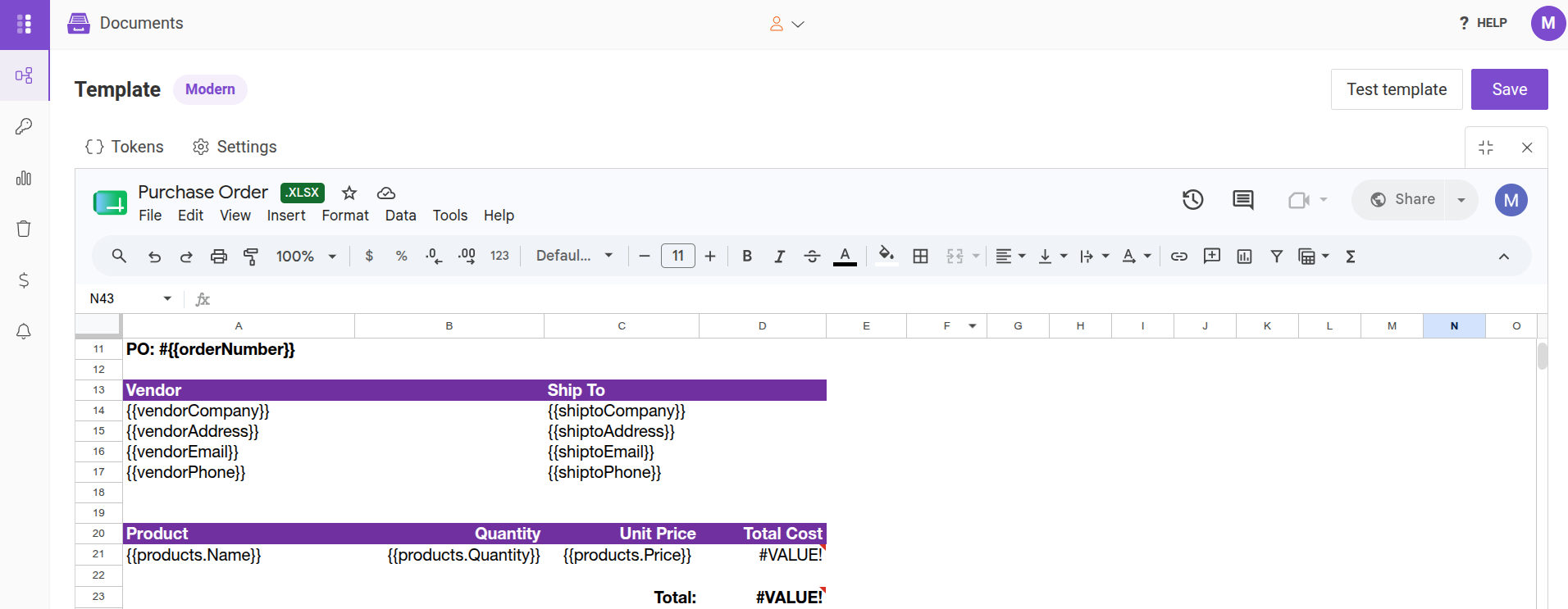Screen dimensions: 1568x609
Task: Open the user account dropdown
Action: 786,24
